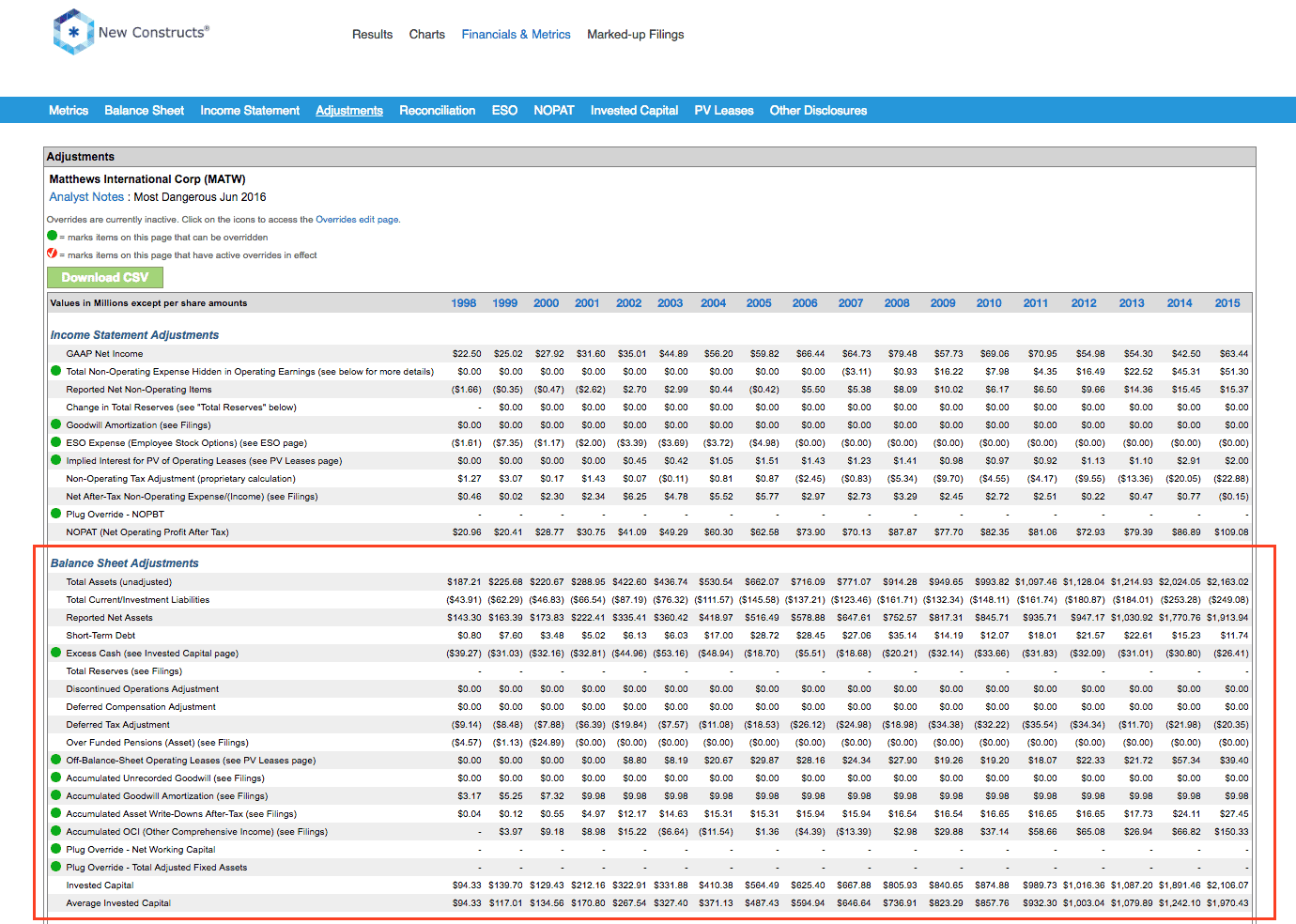Click green override dot beside Accumulated Asset Write-Downs
Viewport: 1296px width, 924px height.
[55, 813]
